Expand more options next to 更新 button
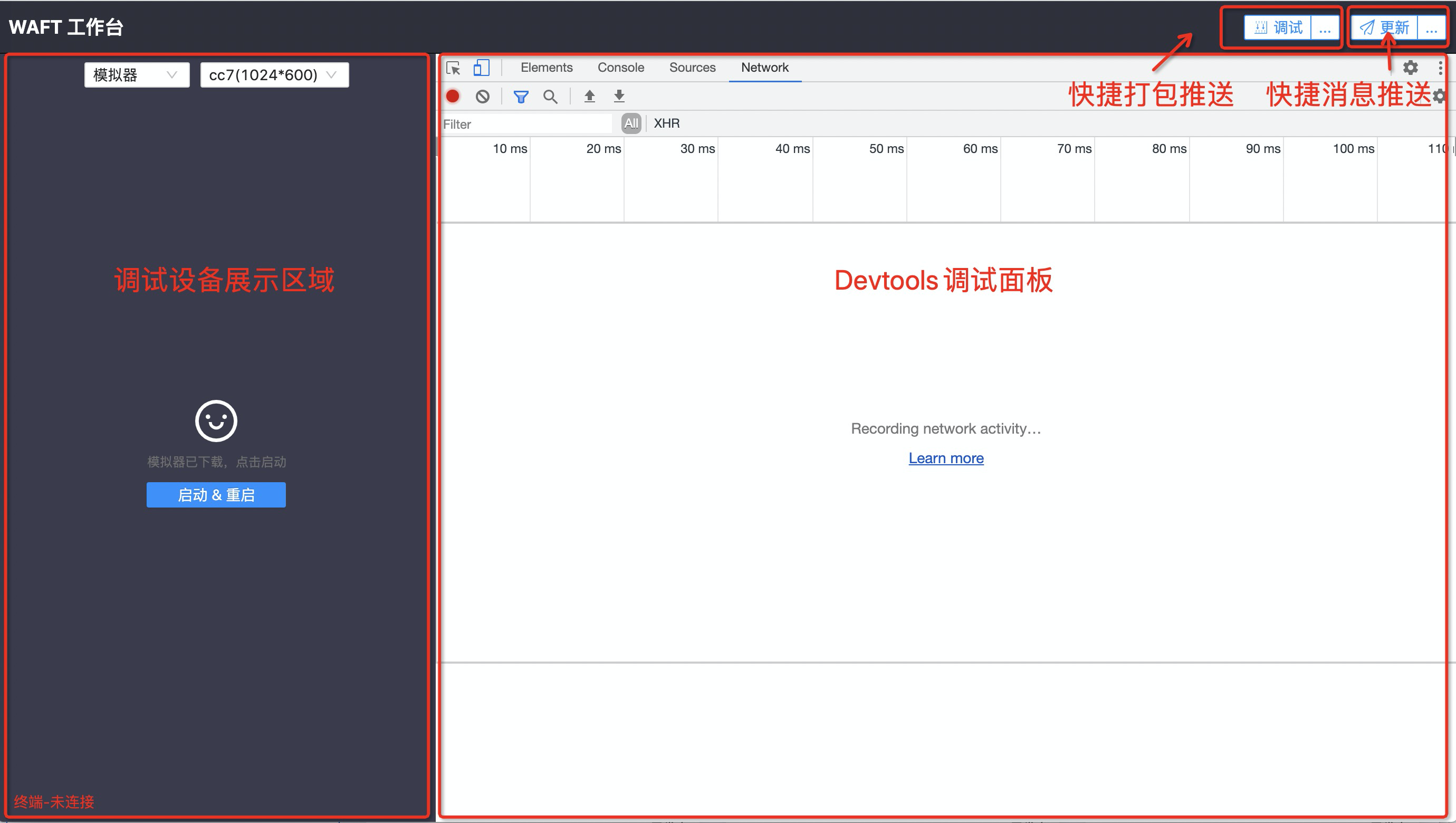This screenshot has height=823, width=1456. click(1431, 27)
